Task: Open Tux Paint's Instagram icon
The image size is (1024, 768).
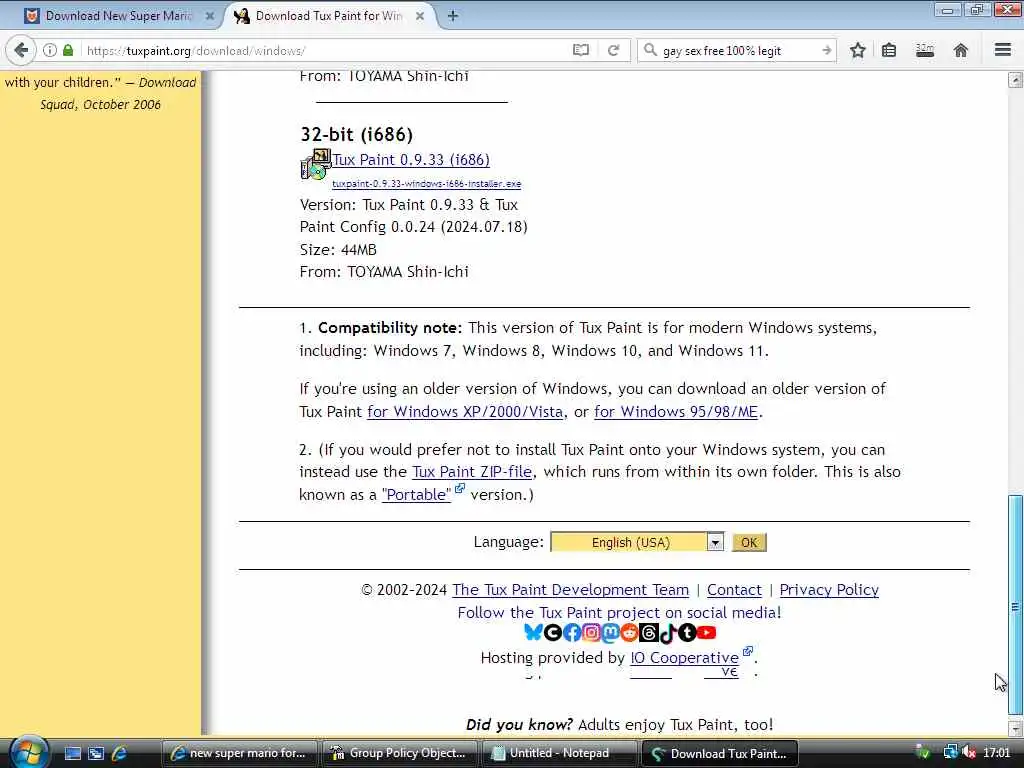Action: click(591, 632)
